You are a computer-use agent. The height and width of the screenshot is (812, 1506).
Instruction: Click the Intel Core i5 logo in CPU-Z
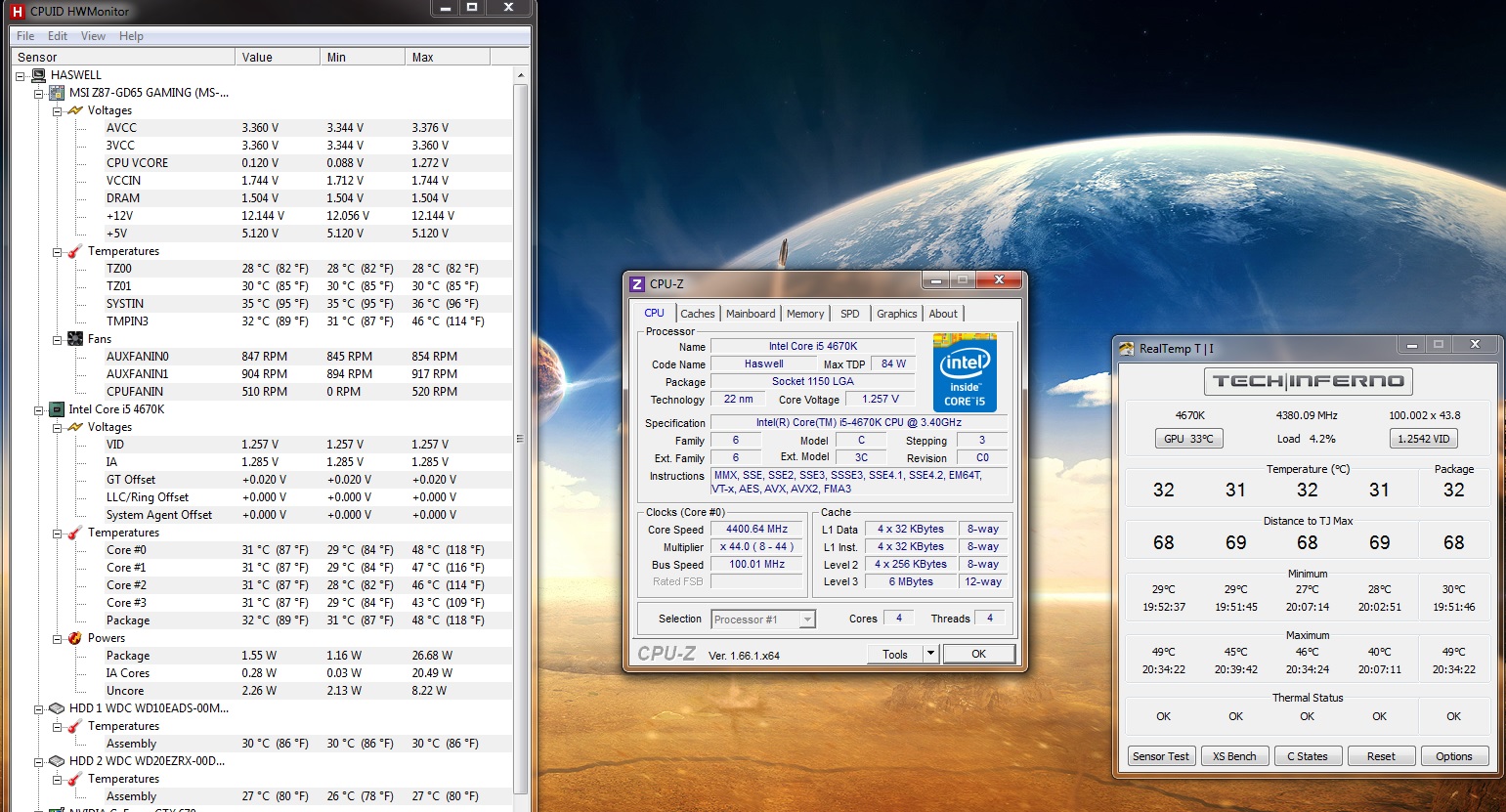[964, 373]
